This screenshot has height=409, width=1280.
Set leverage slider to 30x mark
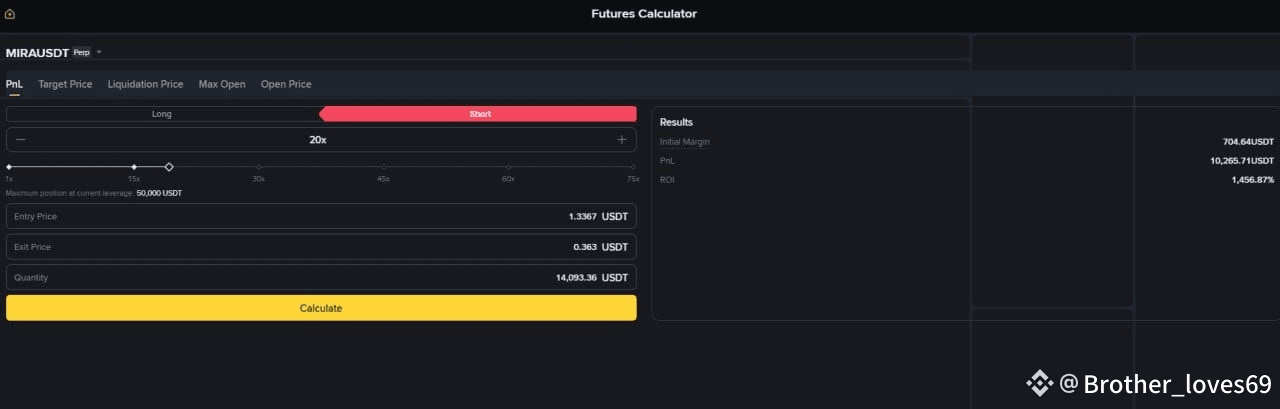tap(259, 167)
